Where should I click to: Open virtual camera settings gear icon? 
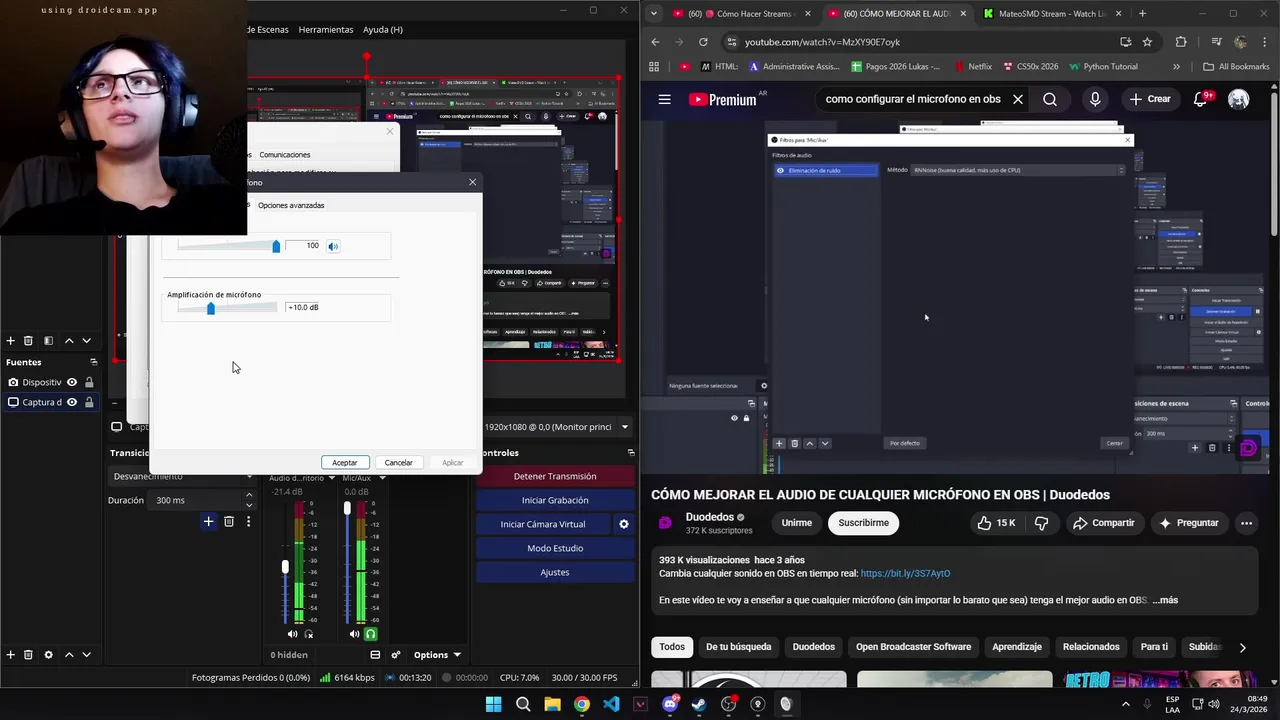pyautogui.click(x=624, y=524)
